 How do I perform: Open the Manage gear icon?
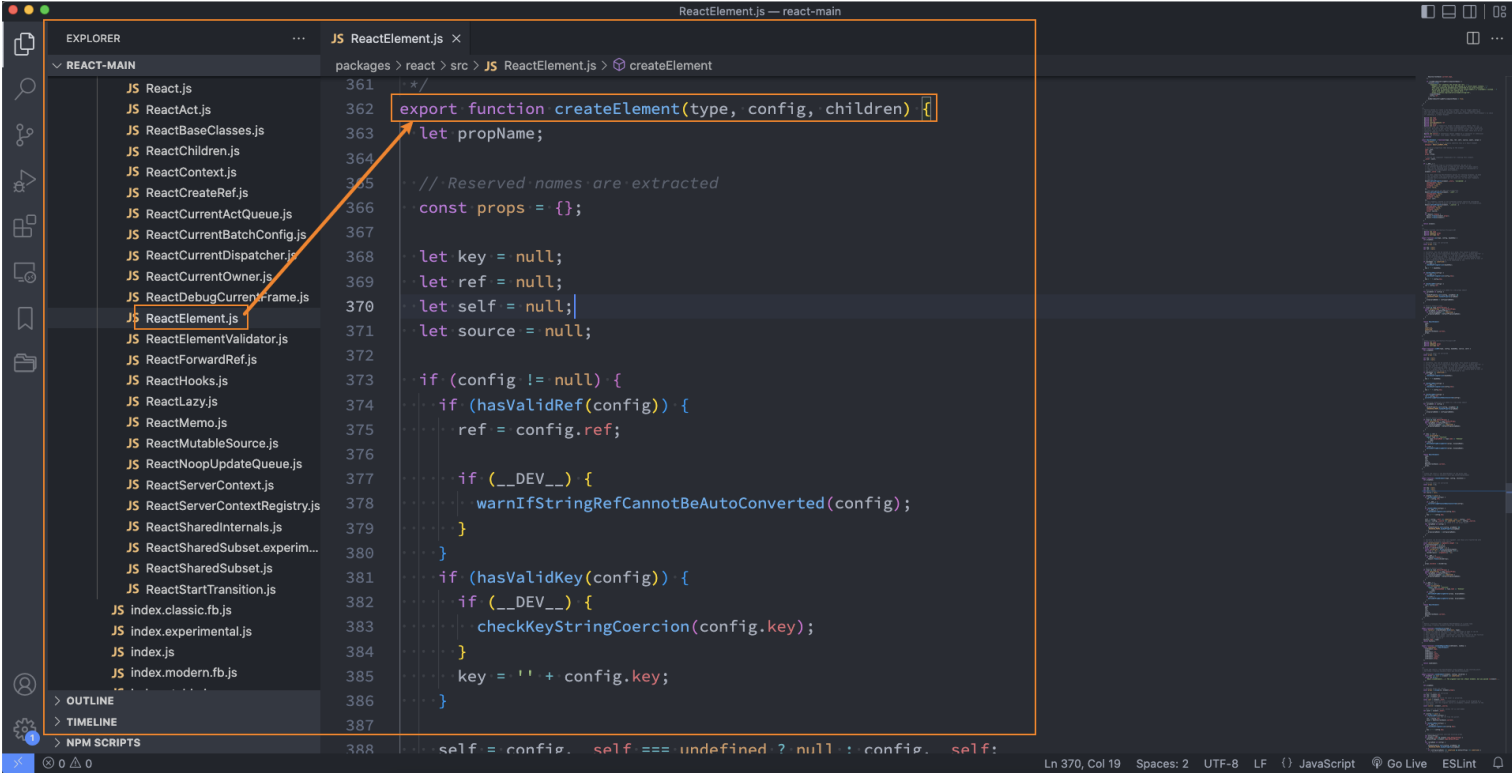click(x=25, y=730)
